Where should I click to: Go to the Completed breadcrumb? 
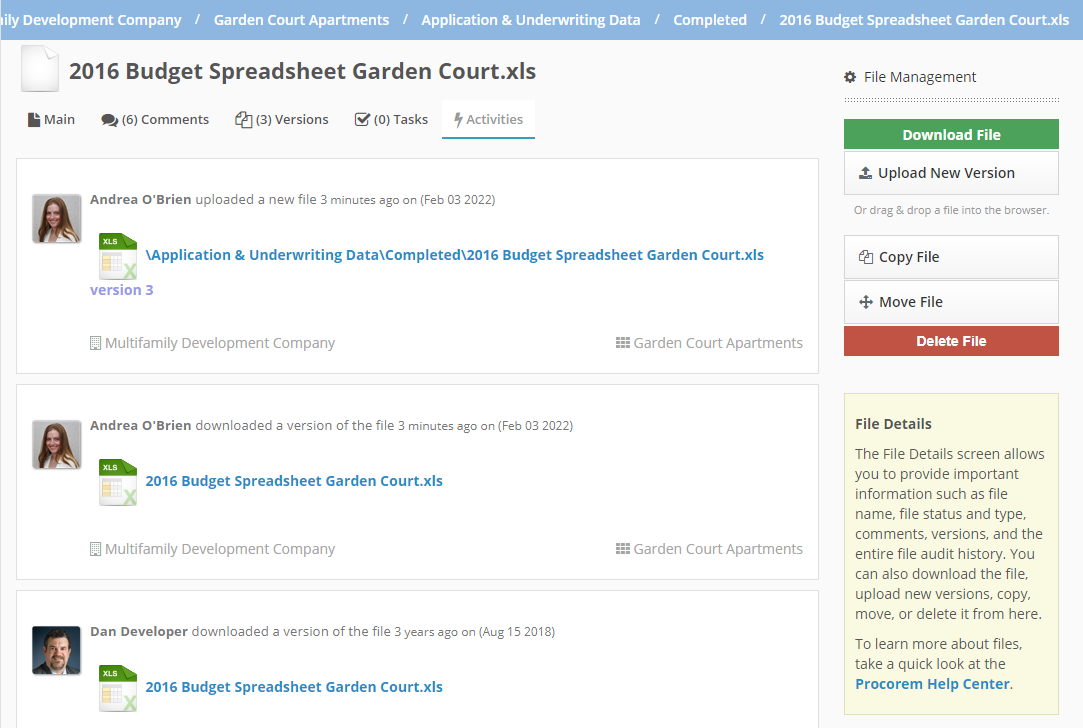(x=710, y=20)
